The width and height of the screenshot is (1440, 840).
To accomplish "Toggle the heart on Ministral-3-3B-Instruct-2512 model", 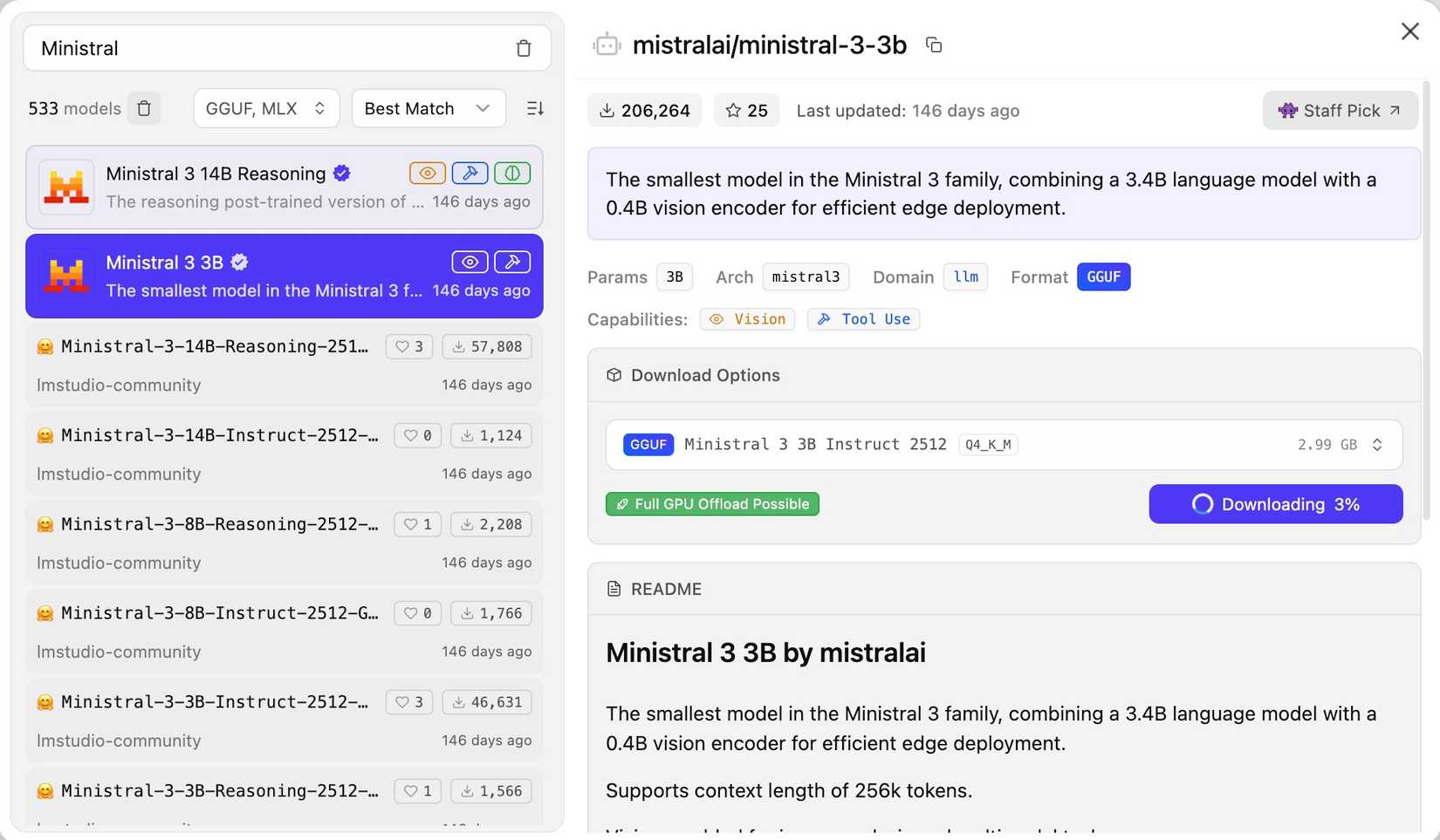I will pos(409,702).
